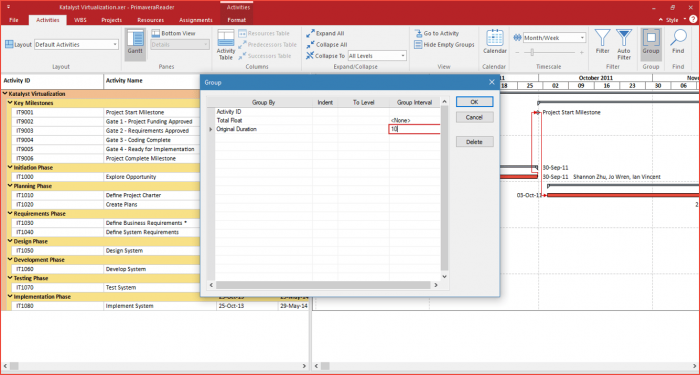This screenshot has width=700, height=375.
Task: Open the quick access toolbar dropdown
Action: point(9,7)
